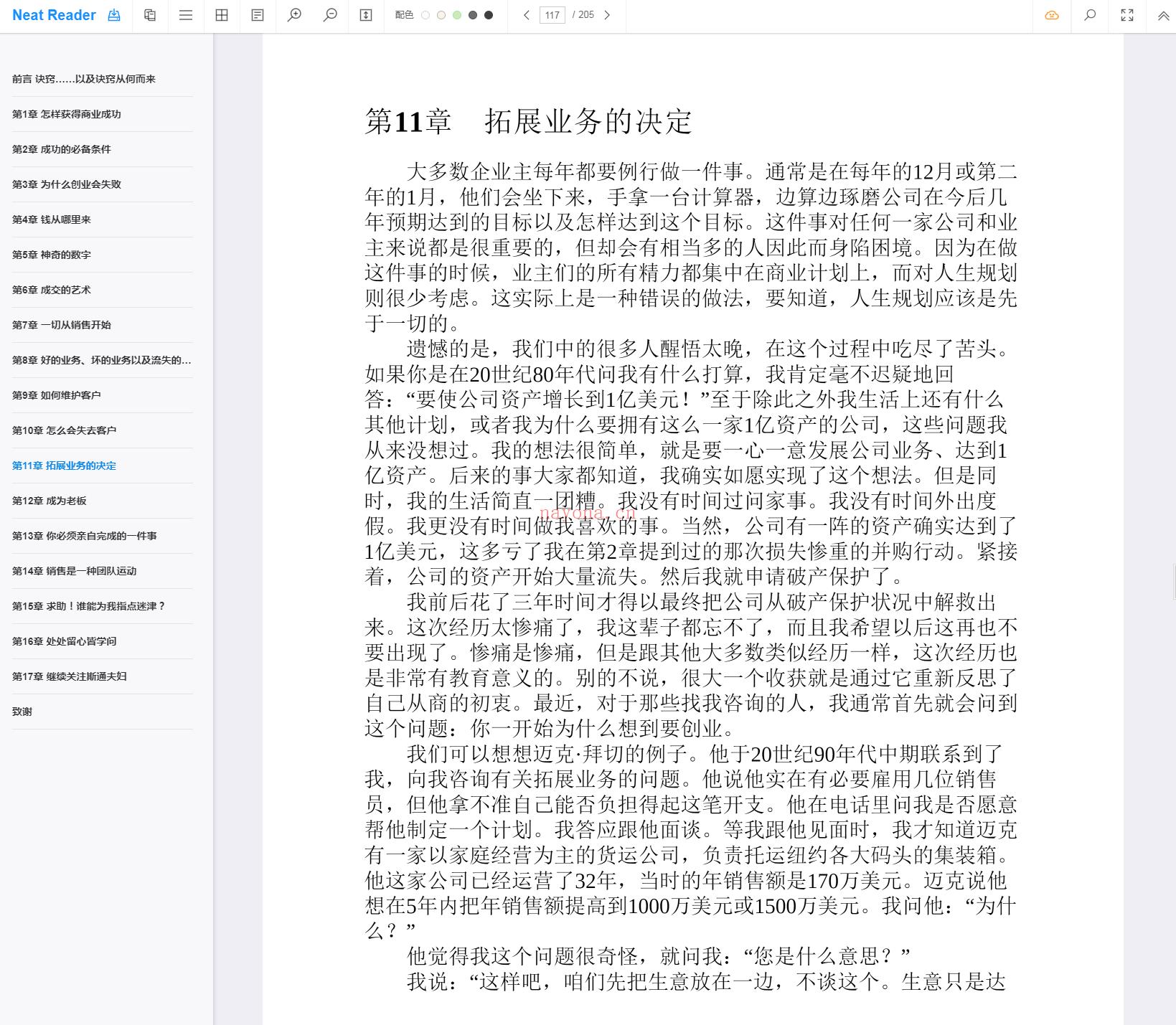Open the notes page icon

tap(258, 15)
